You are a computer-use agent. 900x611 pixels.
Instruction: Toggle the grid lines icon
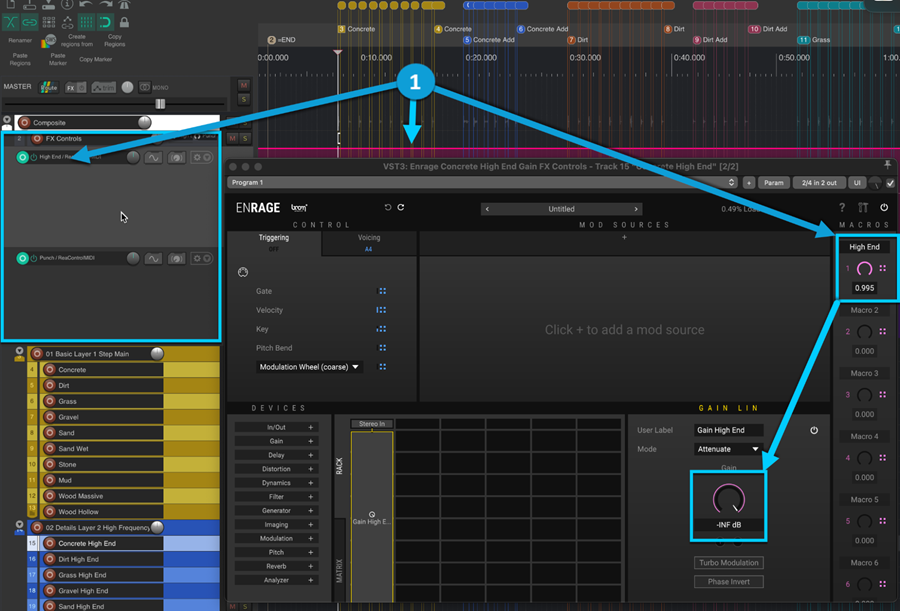86,22
